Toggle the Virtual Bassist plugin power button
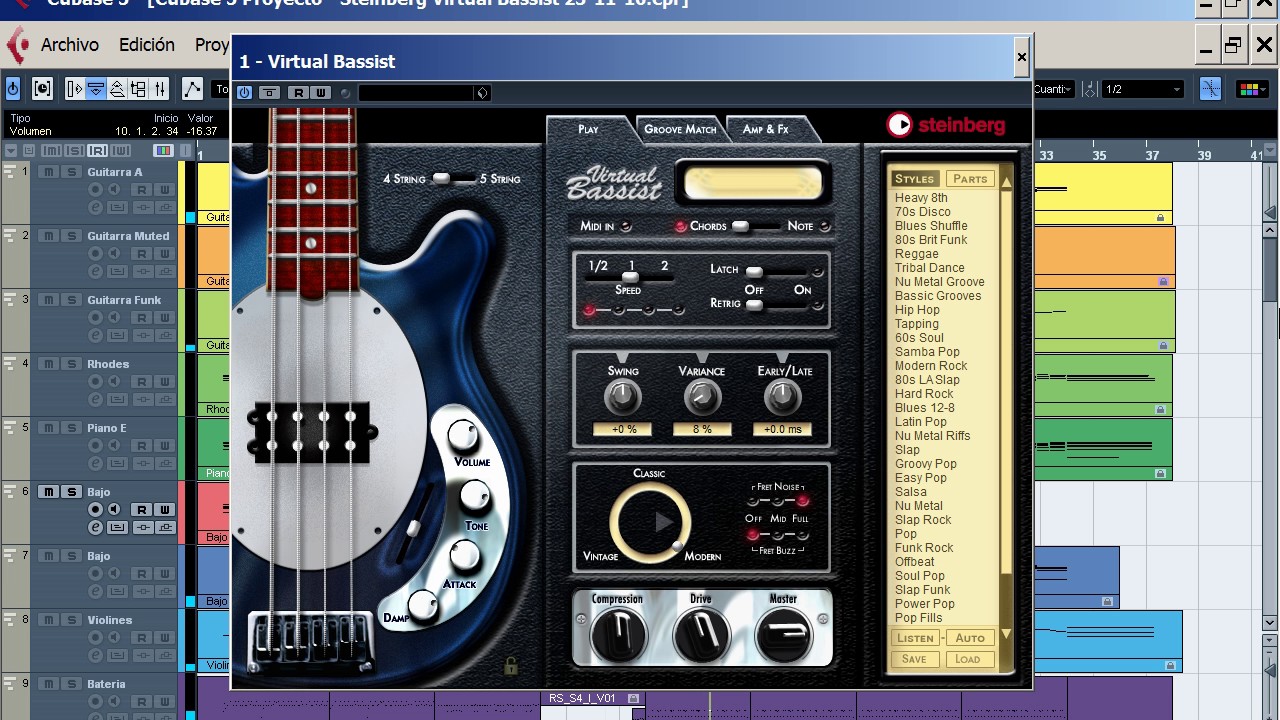 [x=245, y=93]
